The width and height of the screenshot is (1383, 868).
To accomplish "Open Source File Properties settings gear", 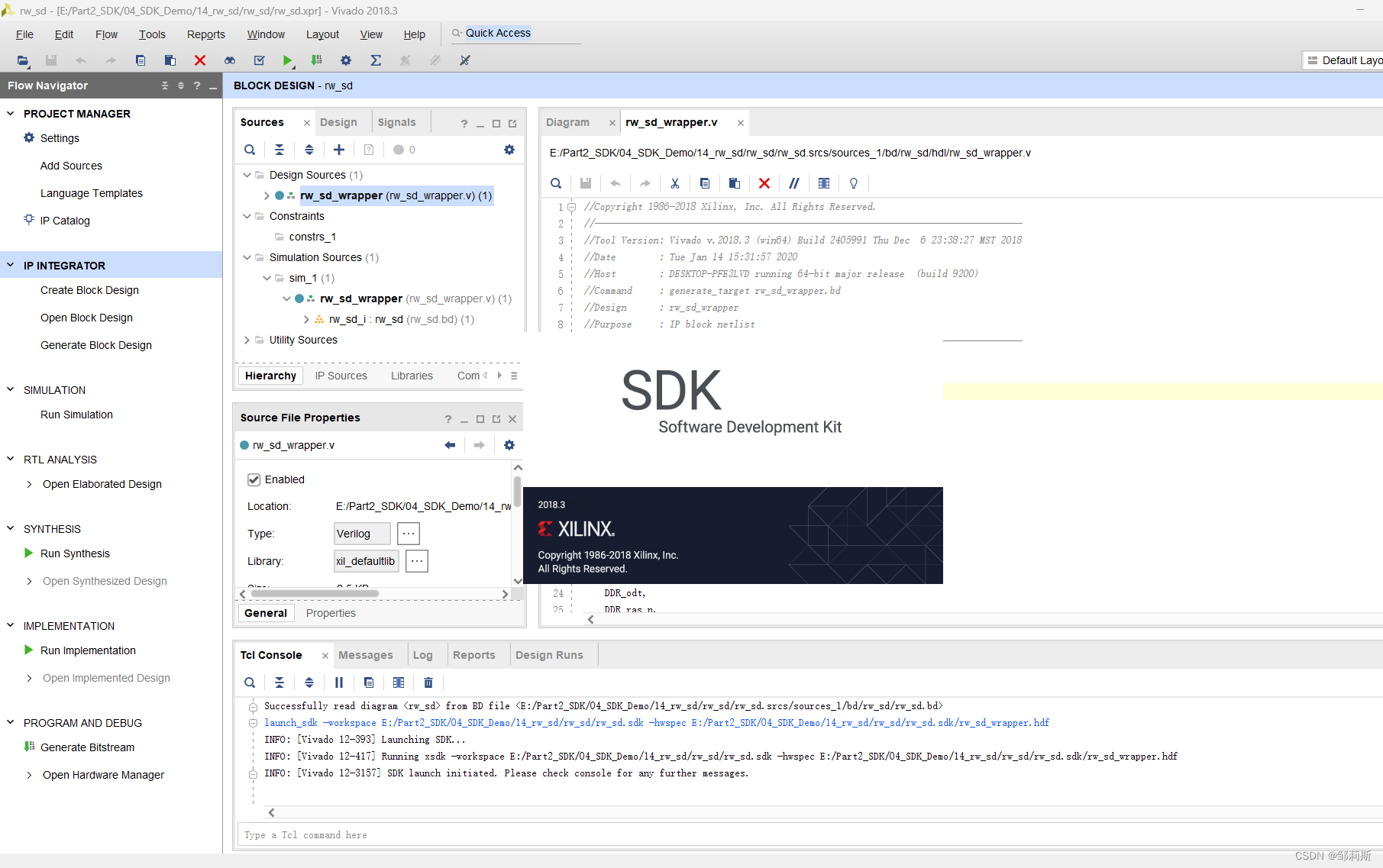I will (509, 445).
